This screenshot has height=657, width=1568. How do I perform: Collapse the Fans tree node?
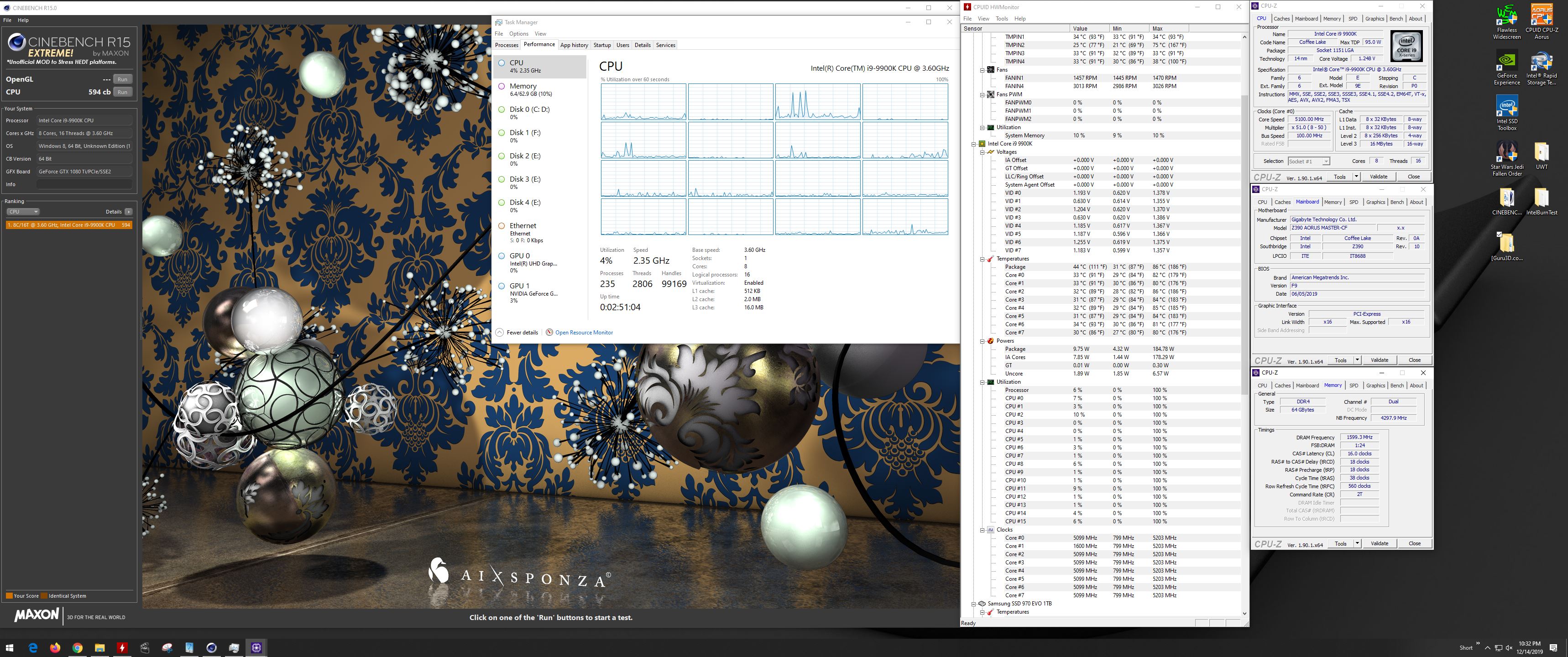(982, 70)
